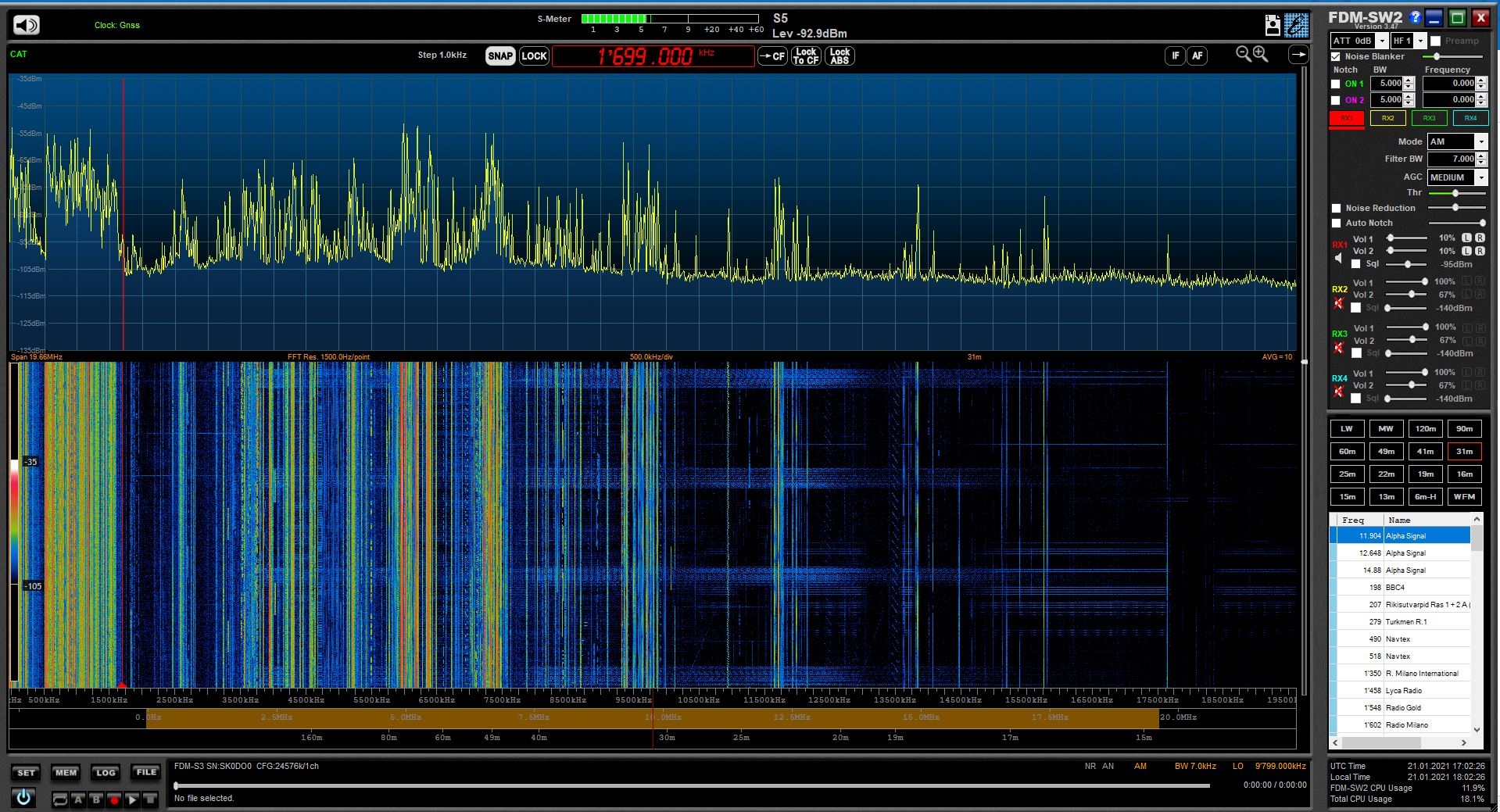Open the AGC MEDIUM dropdown
This screenshot has height=812, width=1500.
point(1480,177)
